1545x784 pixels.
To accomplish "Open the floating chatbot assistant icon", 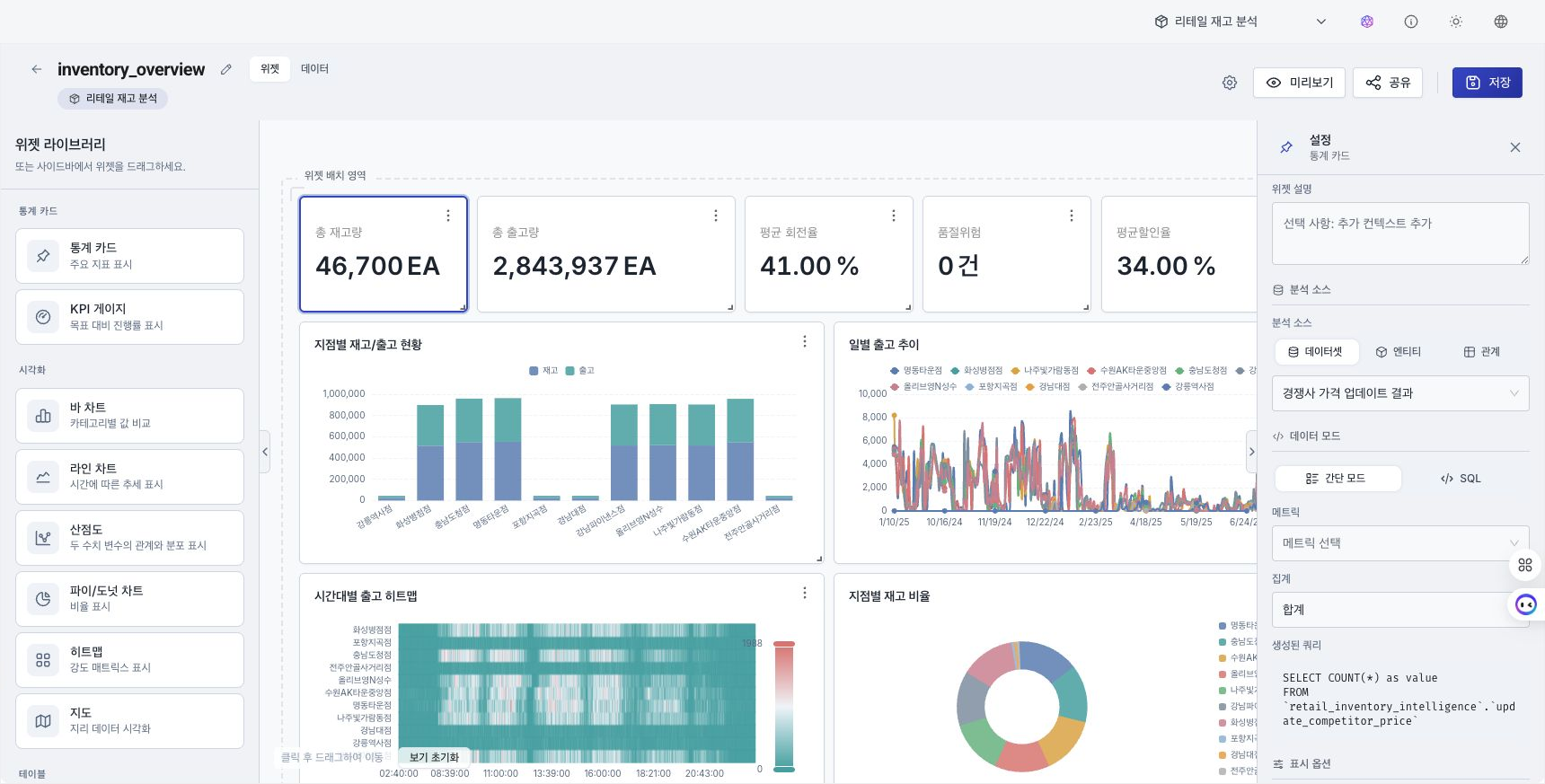I will coord(1526,605).
